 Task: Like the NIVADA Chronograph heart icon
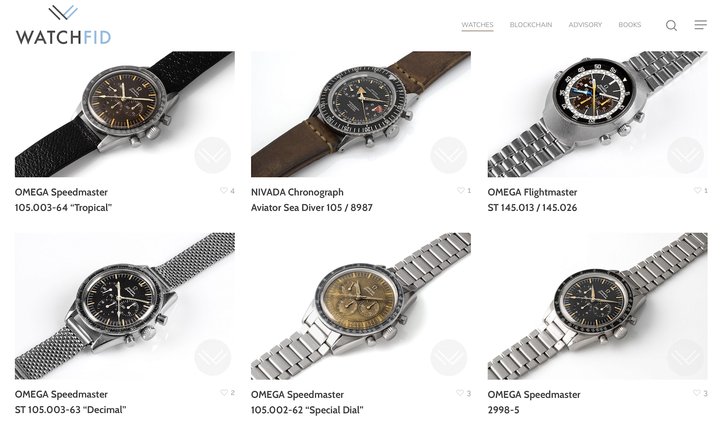pyautogui.click(x=461, y=191)
